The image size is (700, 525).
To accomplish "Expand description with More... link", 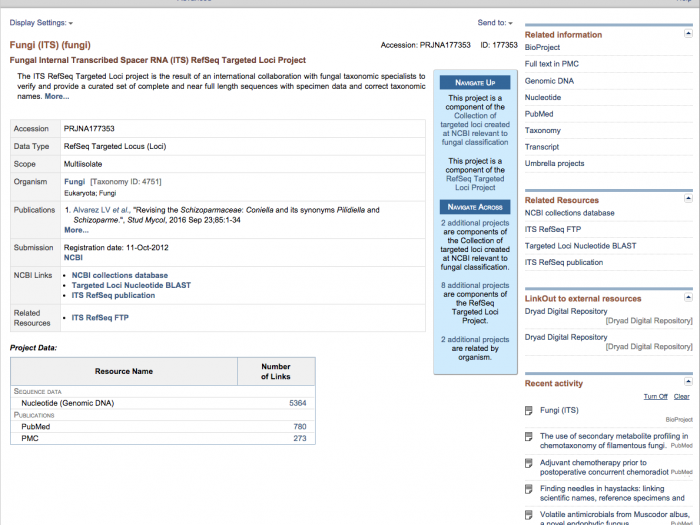I will click(x=57, y=96).
